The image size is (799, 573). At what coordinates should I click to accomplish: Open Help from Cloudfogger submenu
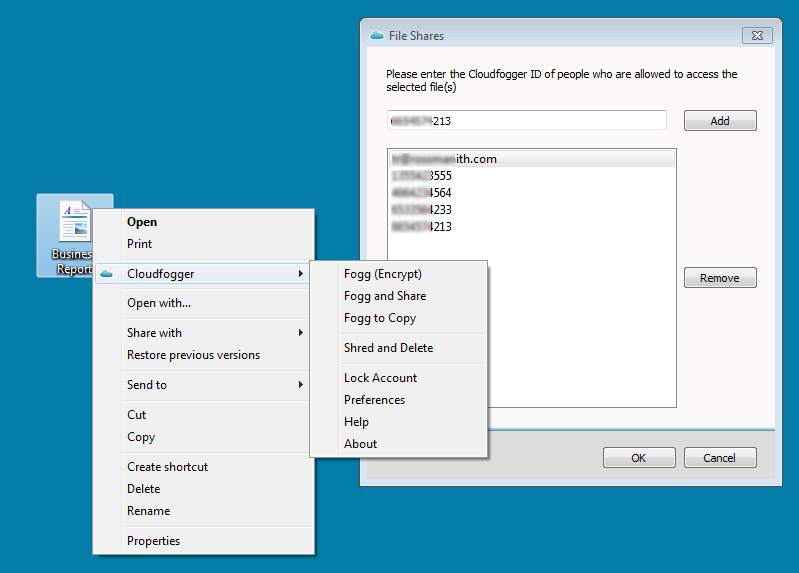tap(398, 422)
